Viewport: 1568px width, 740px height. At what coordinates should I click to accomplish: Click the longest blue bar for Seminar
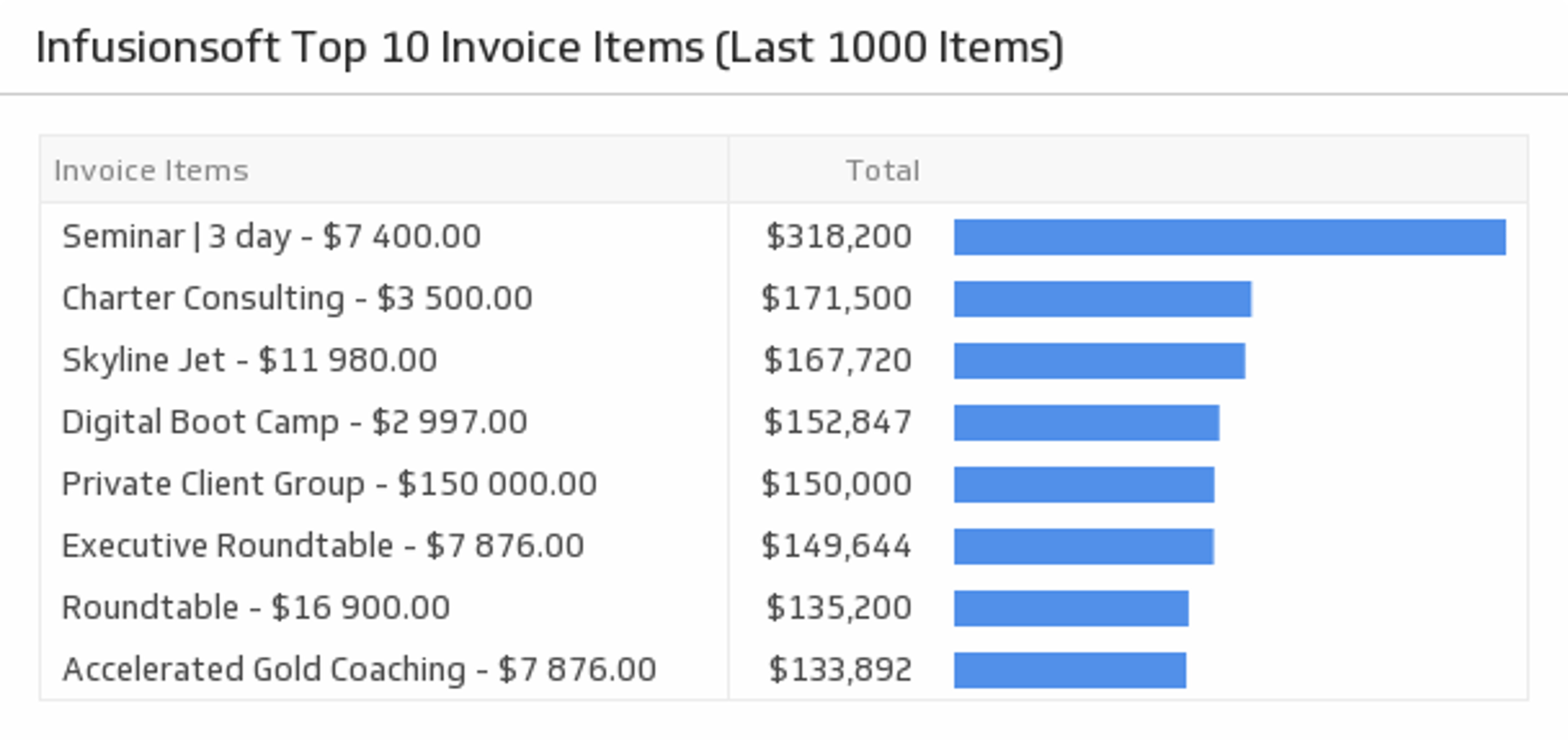point(1229,237)
